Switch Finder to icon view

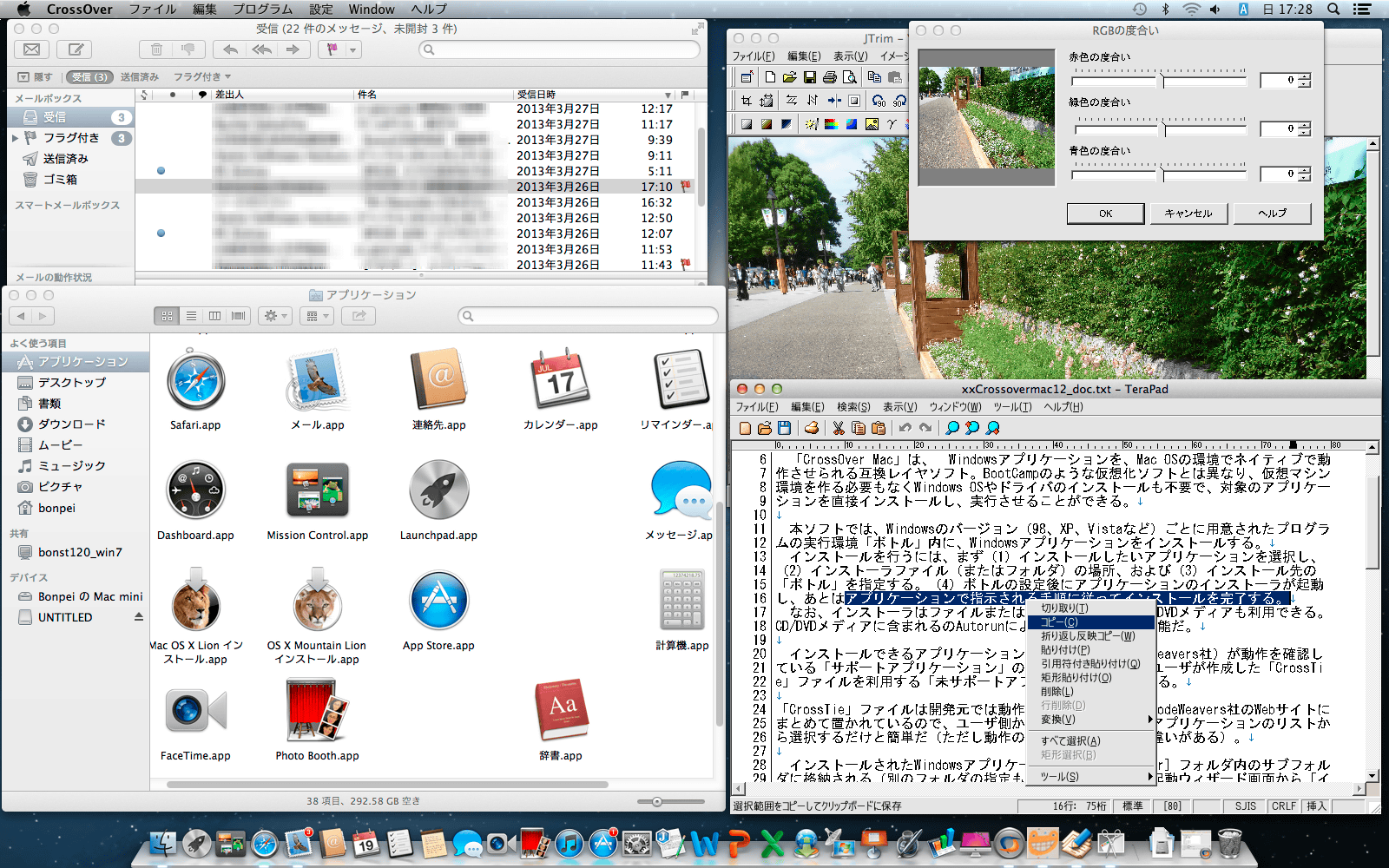click(167, 316)
